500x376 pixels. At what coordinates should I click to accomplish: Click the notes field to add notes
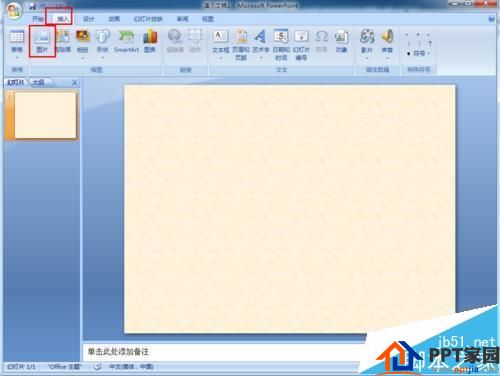pyautogui.click(x=223, y=352)
